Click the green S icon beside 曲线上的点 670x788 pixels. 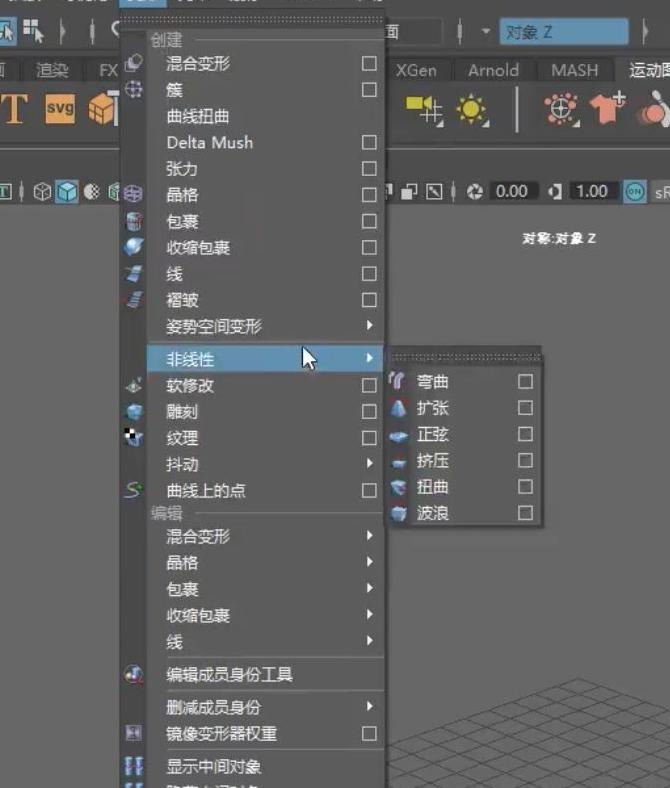click(x=134, y=489)
